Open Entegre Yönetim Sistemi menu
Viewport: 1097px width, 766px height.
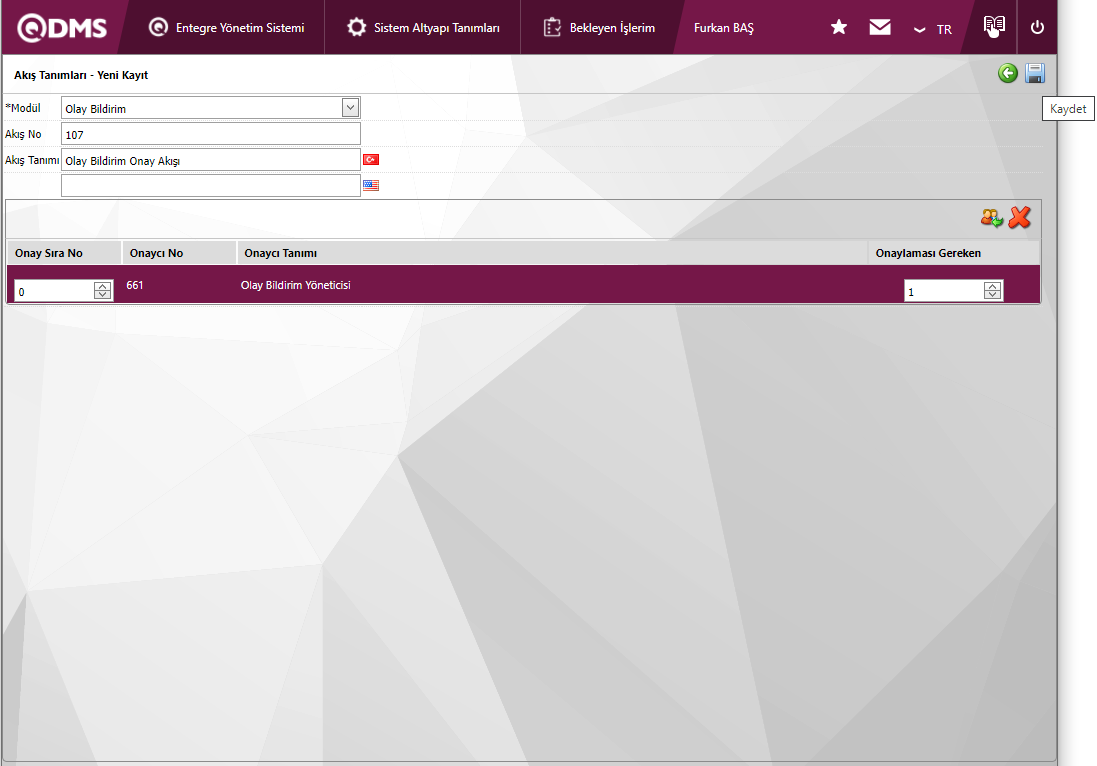point(227,28)
